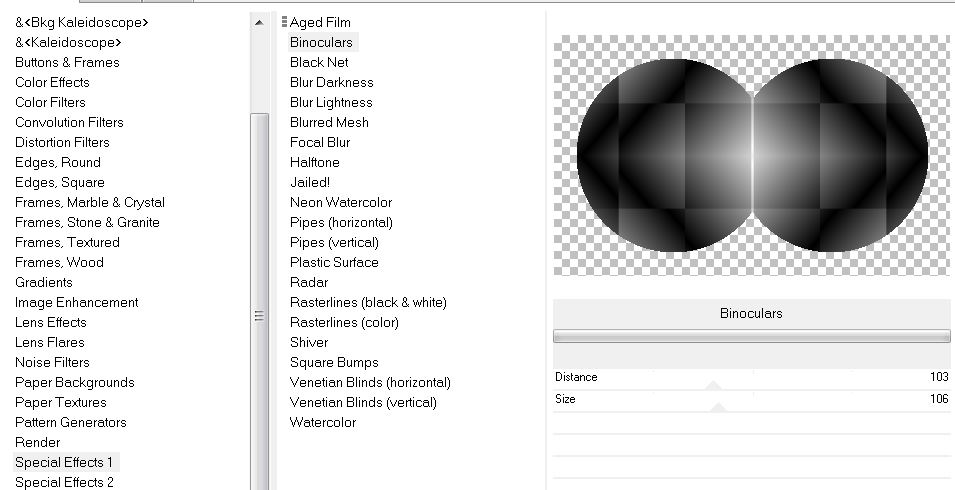Select the Gradients category

(x=44, y=283)
